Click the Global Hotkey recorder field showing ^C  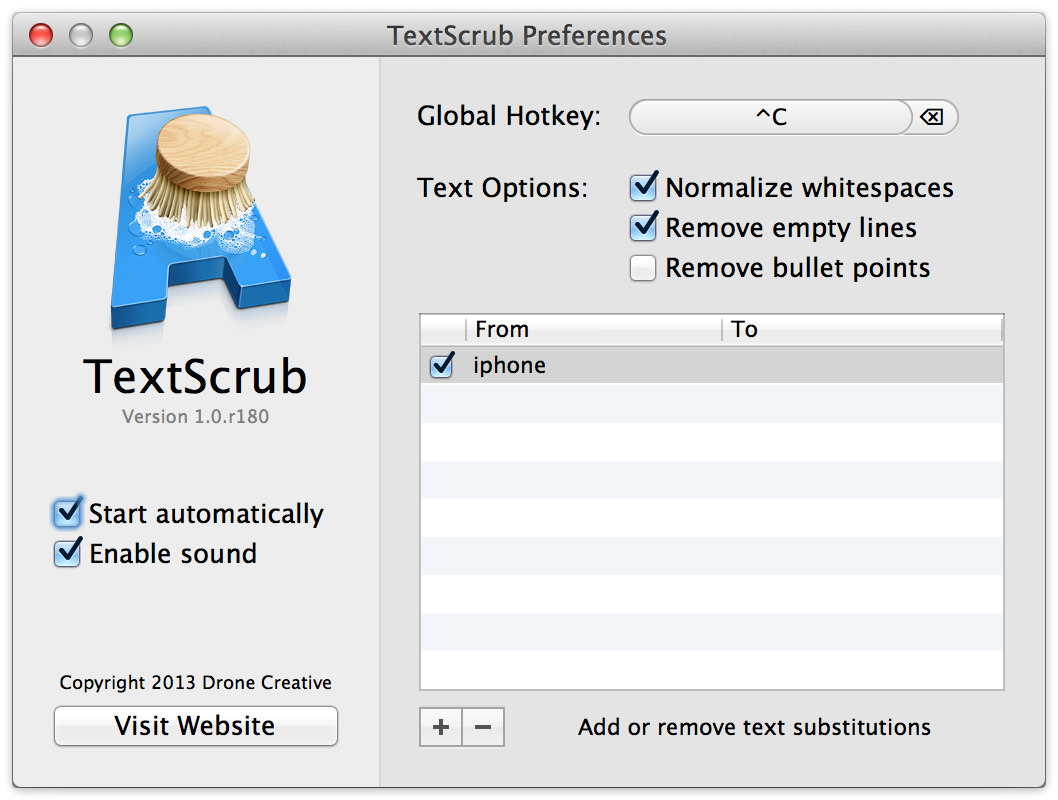click(771, 117)
